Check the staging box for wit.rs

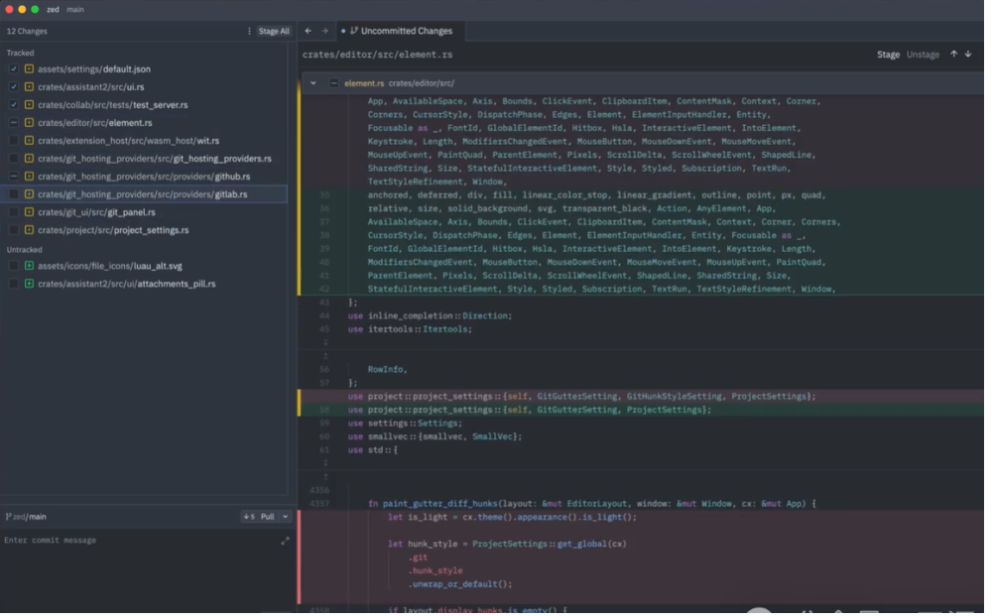pyautogui.click(x=13, y=141)
